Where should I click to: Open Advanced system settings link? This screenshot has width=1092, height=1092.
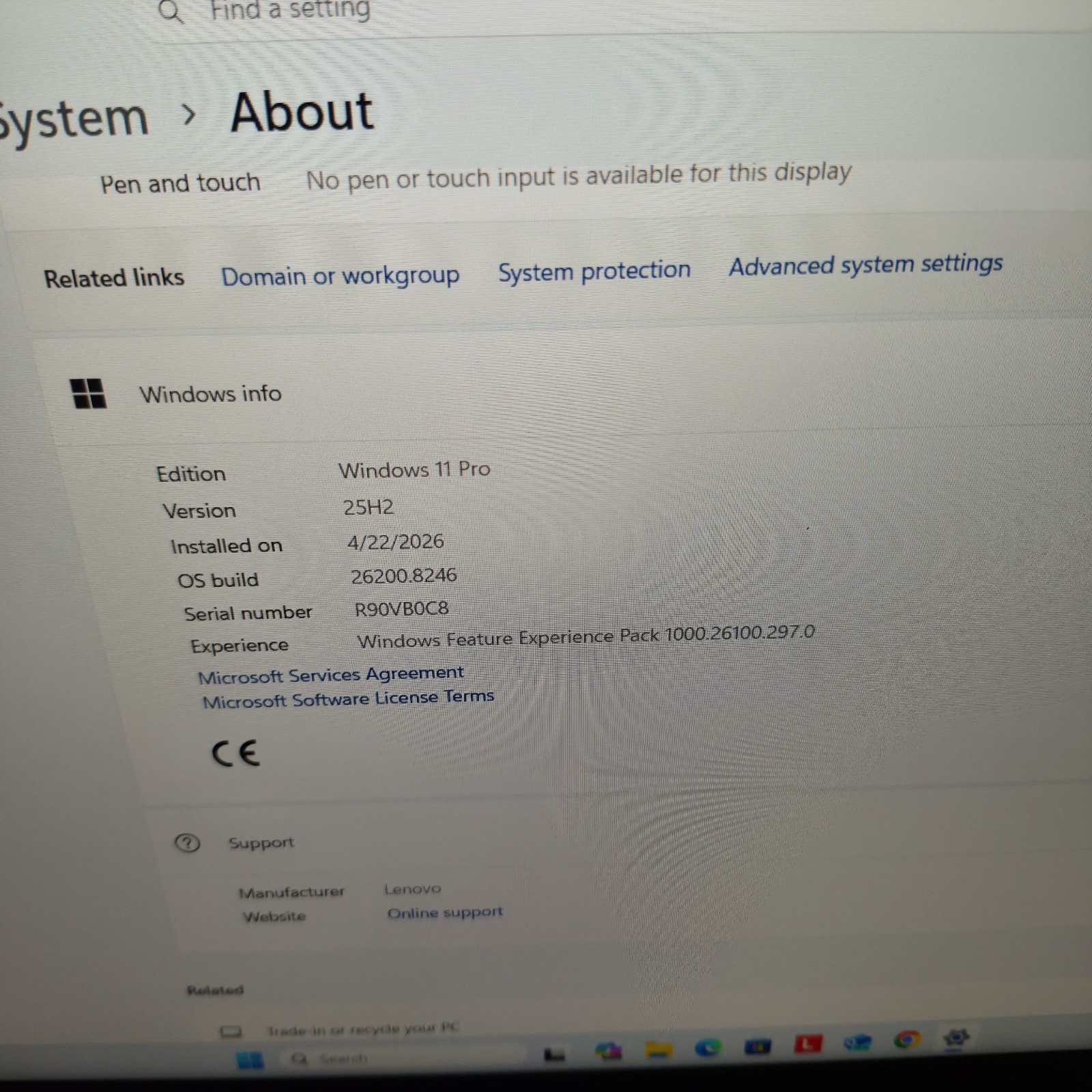[865, 265]
